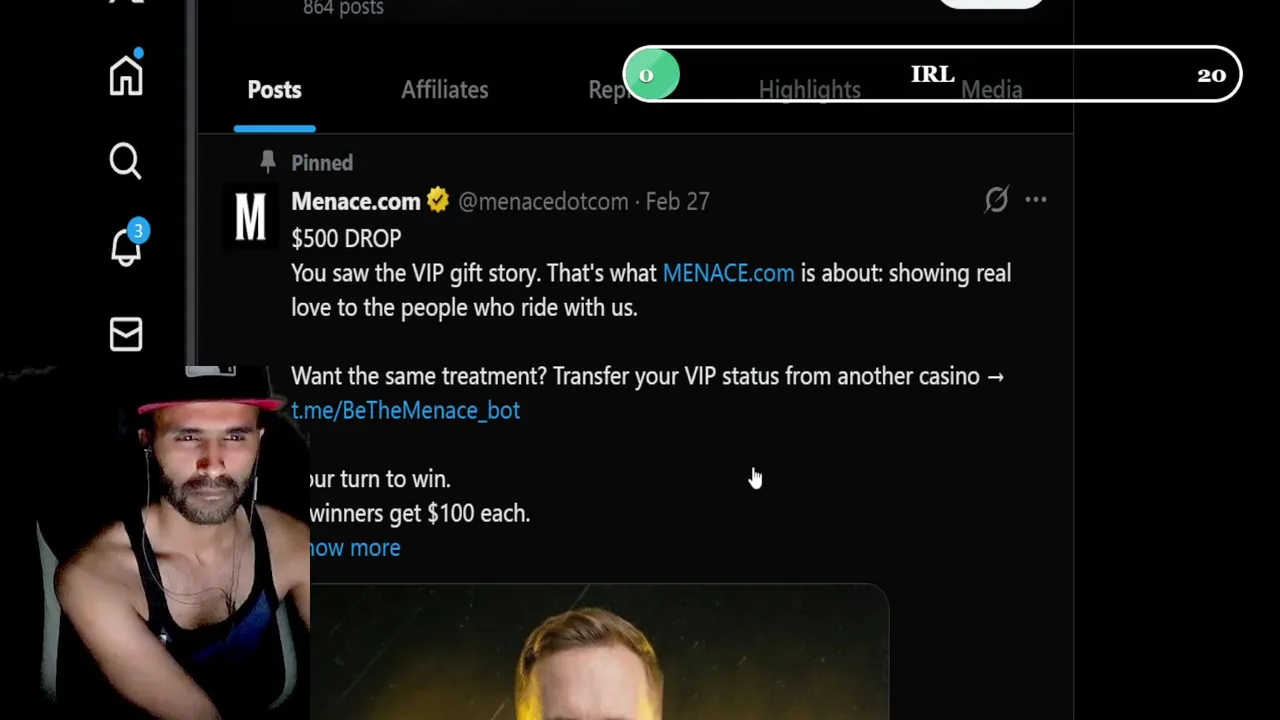Click the green IRL progress bar knob

[652, 75]
